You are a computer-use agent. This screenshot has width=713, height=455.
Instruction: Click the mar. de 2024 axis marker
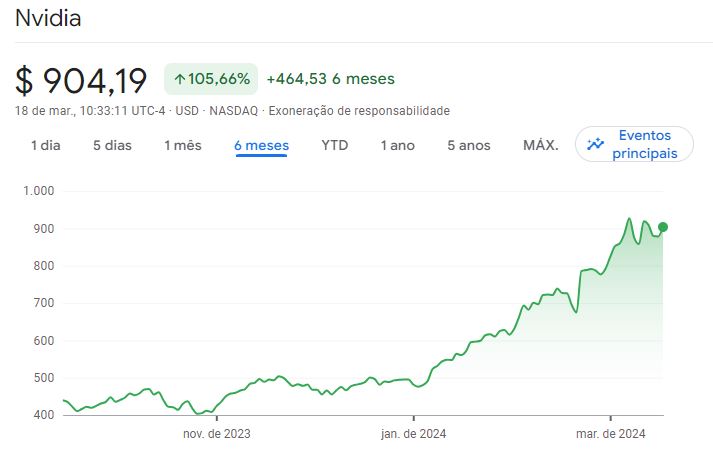point(609,434)
